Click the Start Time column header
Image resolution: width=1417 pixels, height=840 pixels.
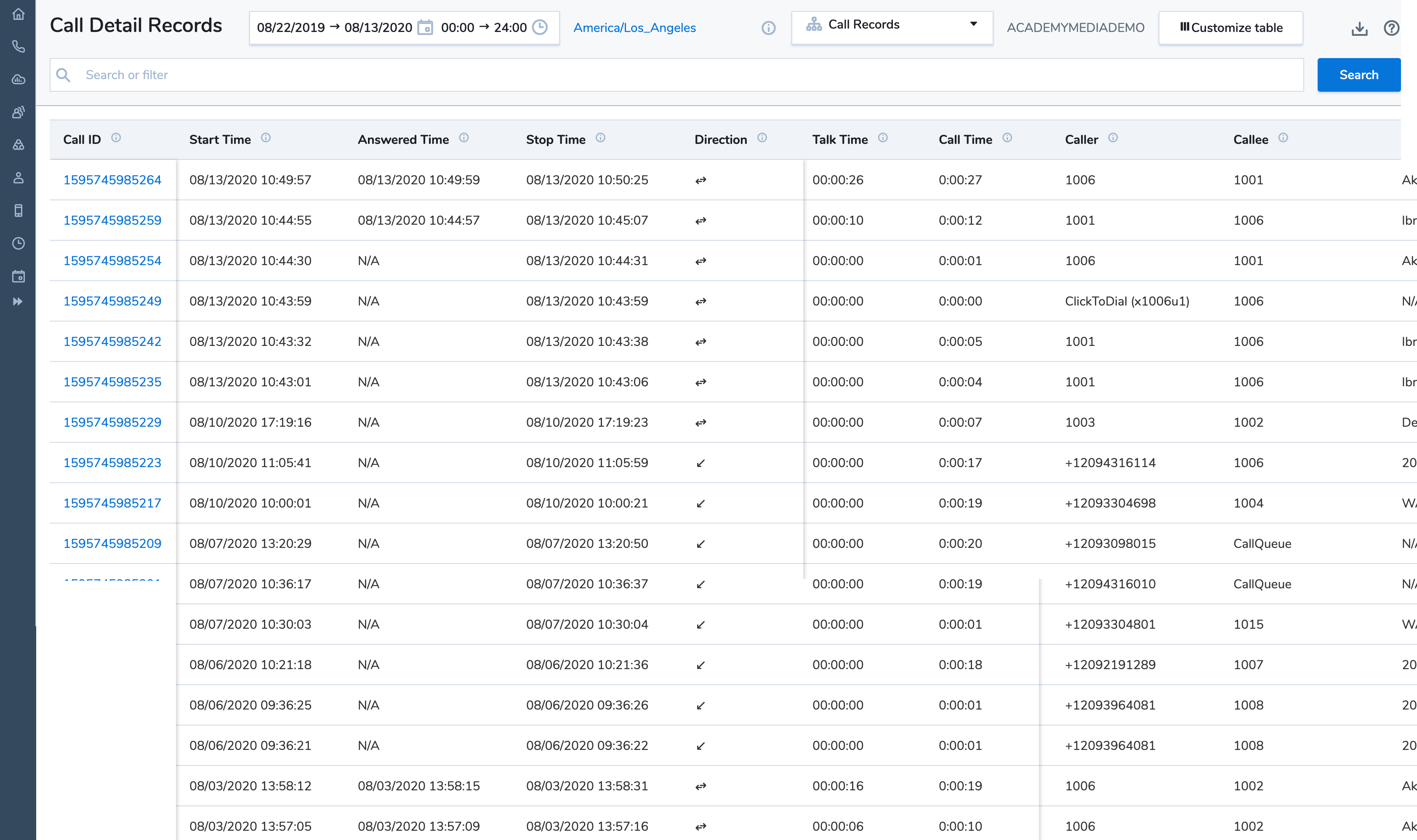point(220,140)
